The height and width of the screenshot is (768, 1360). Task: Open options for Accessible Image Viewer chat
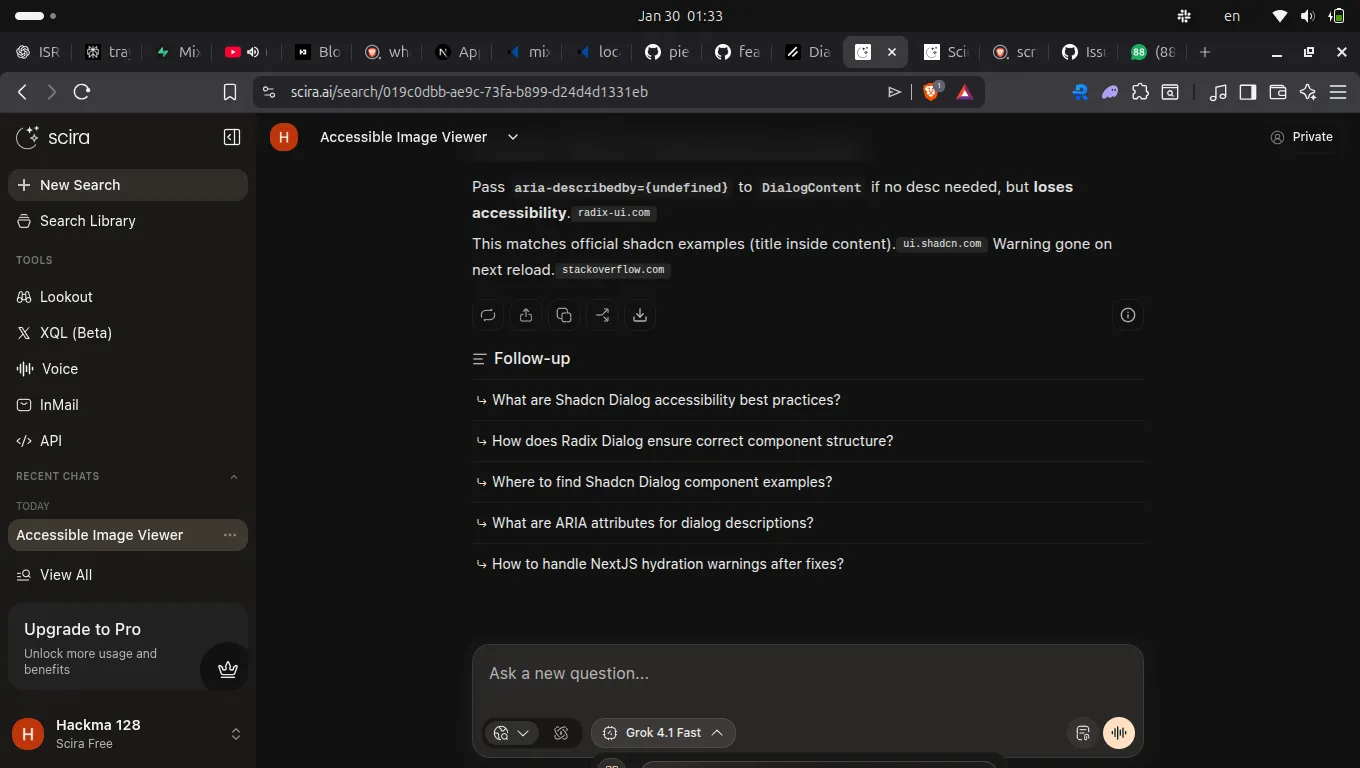(230, 535)
